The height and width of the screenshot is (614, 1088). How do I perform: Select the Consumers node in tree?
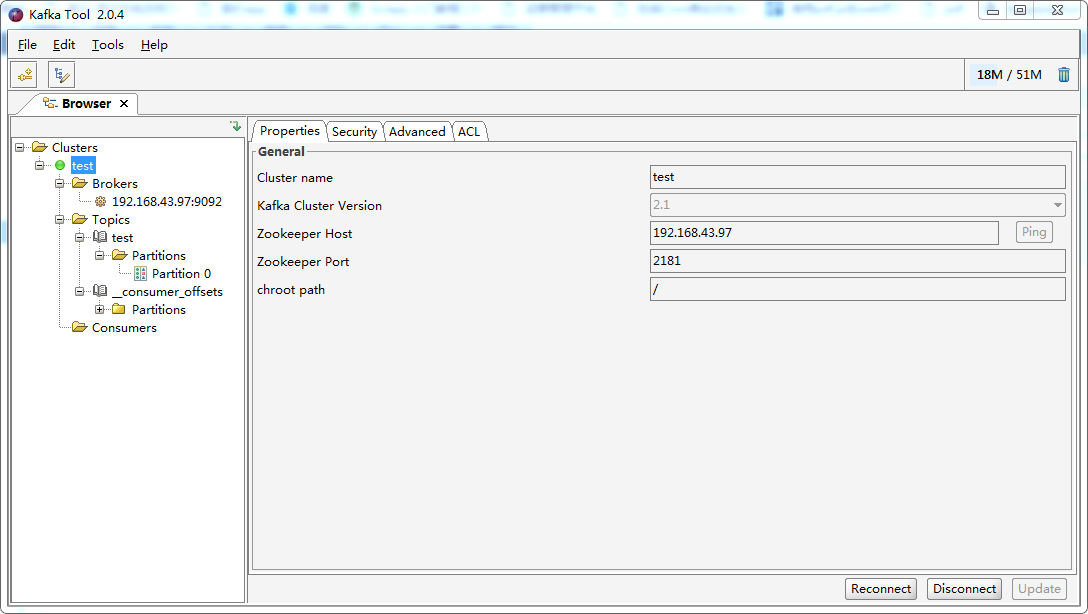[124, 327]
